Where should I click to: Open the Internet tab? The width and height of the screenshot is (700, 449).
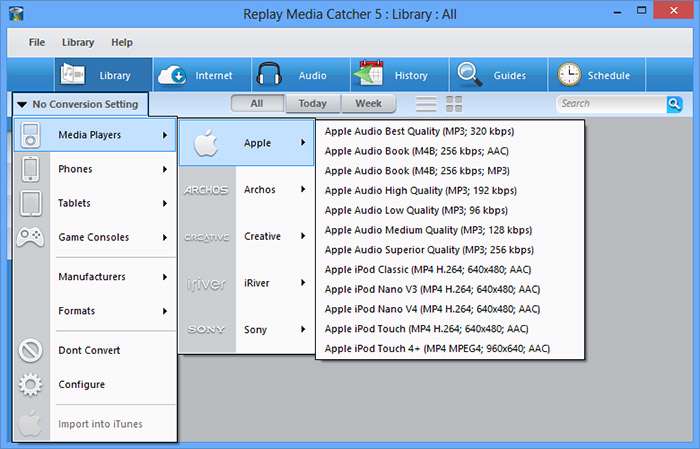201,75
